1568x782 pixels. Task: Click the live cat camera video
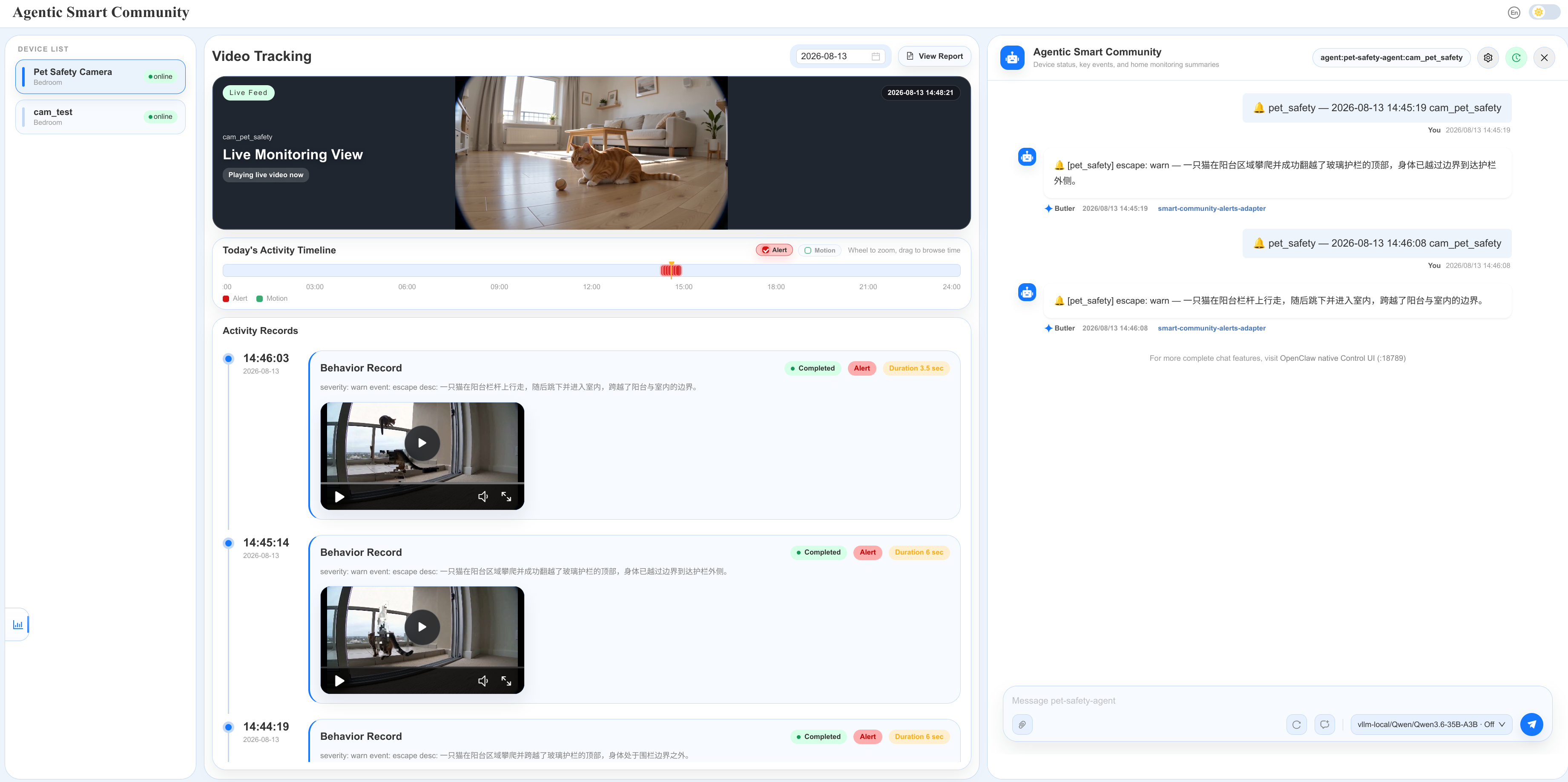pyautogui.click(x=591, y=153)
